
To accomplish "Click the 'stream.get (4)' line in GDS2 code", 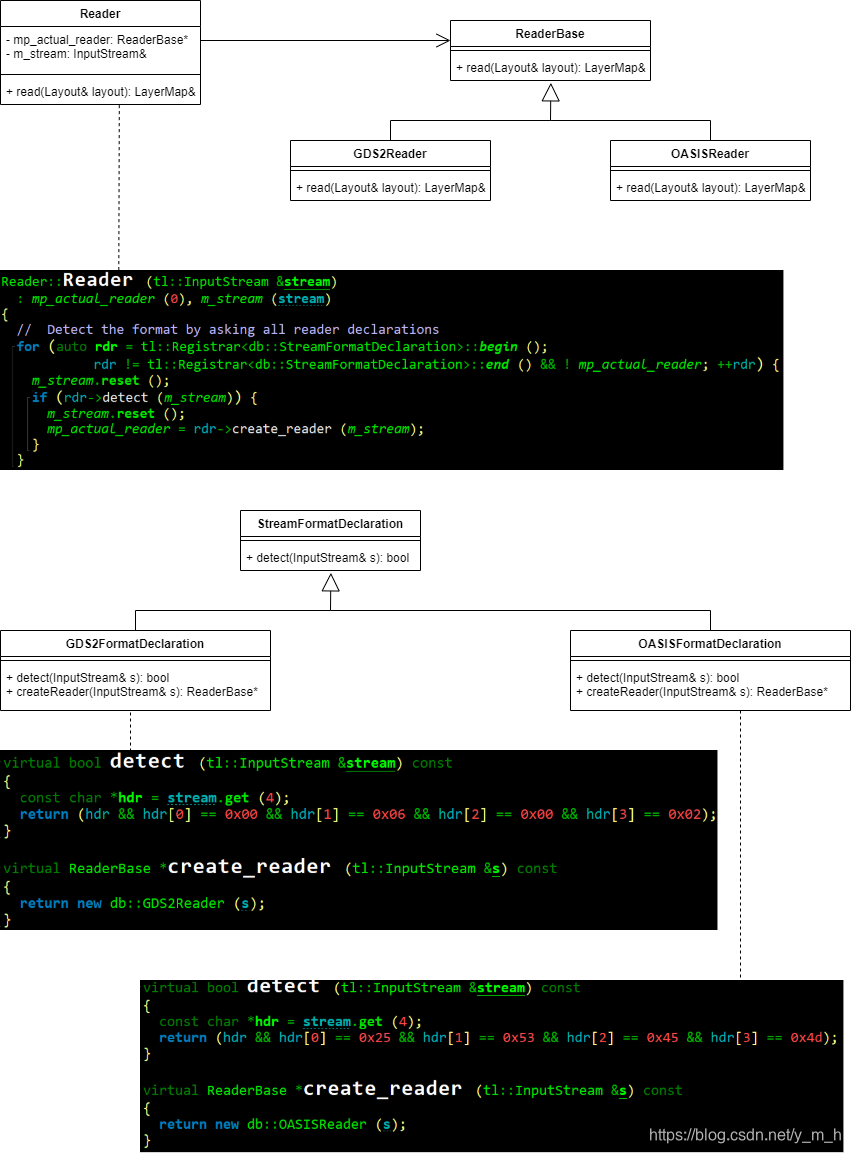I will point(155,798).
